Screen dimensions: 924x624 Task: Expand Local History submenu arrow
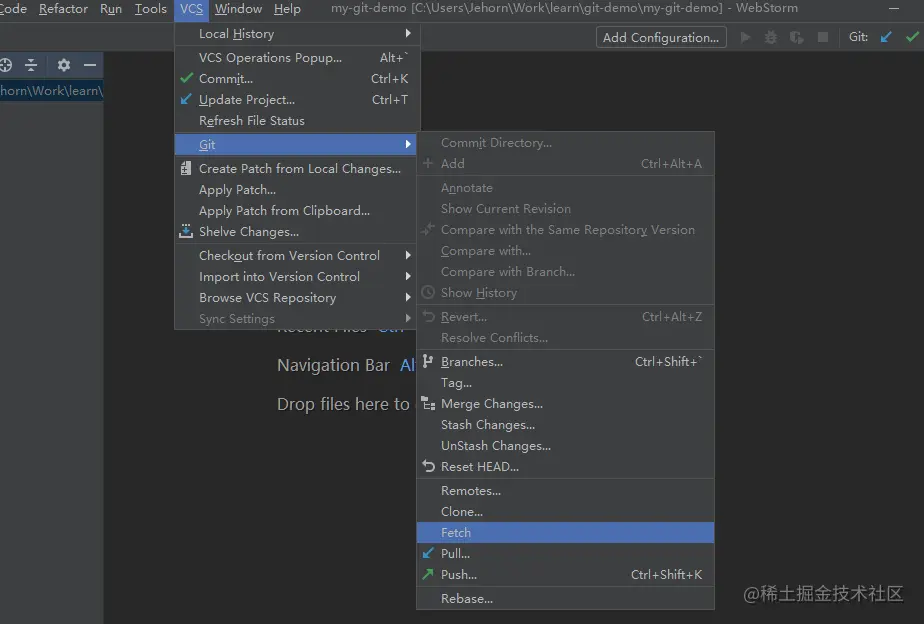(x=408, y=34)
